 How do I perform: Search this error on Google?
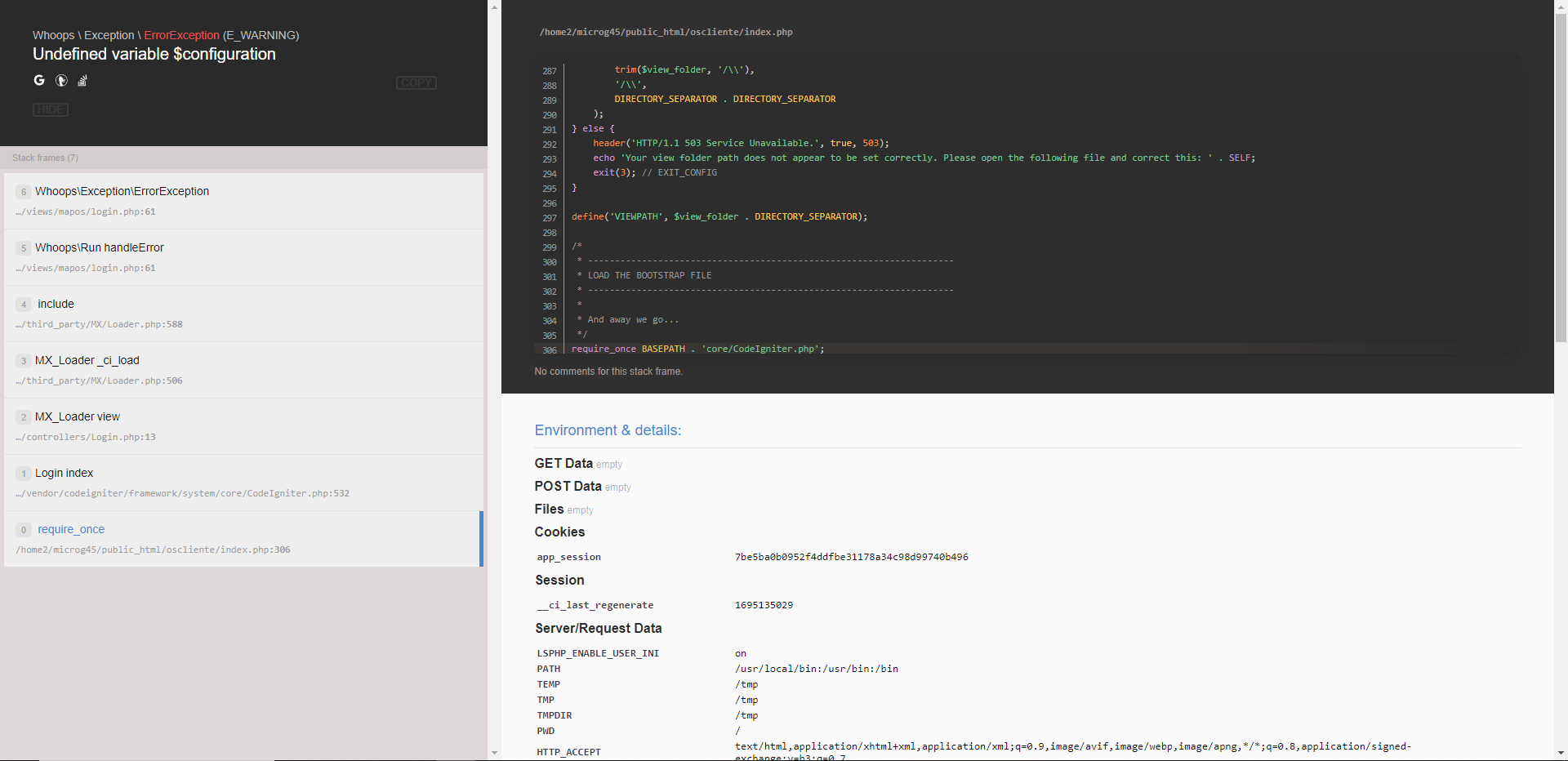click(38, 81)
